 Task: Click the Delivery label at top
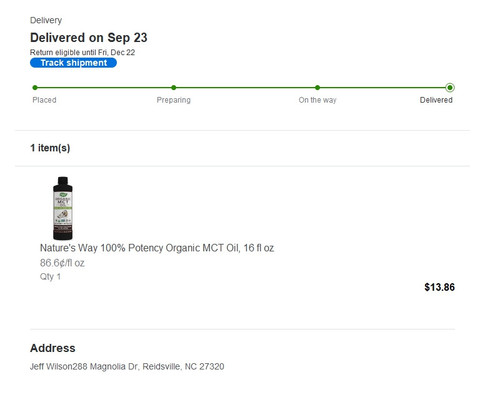click(46, 20)
